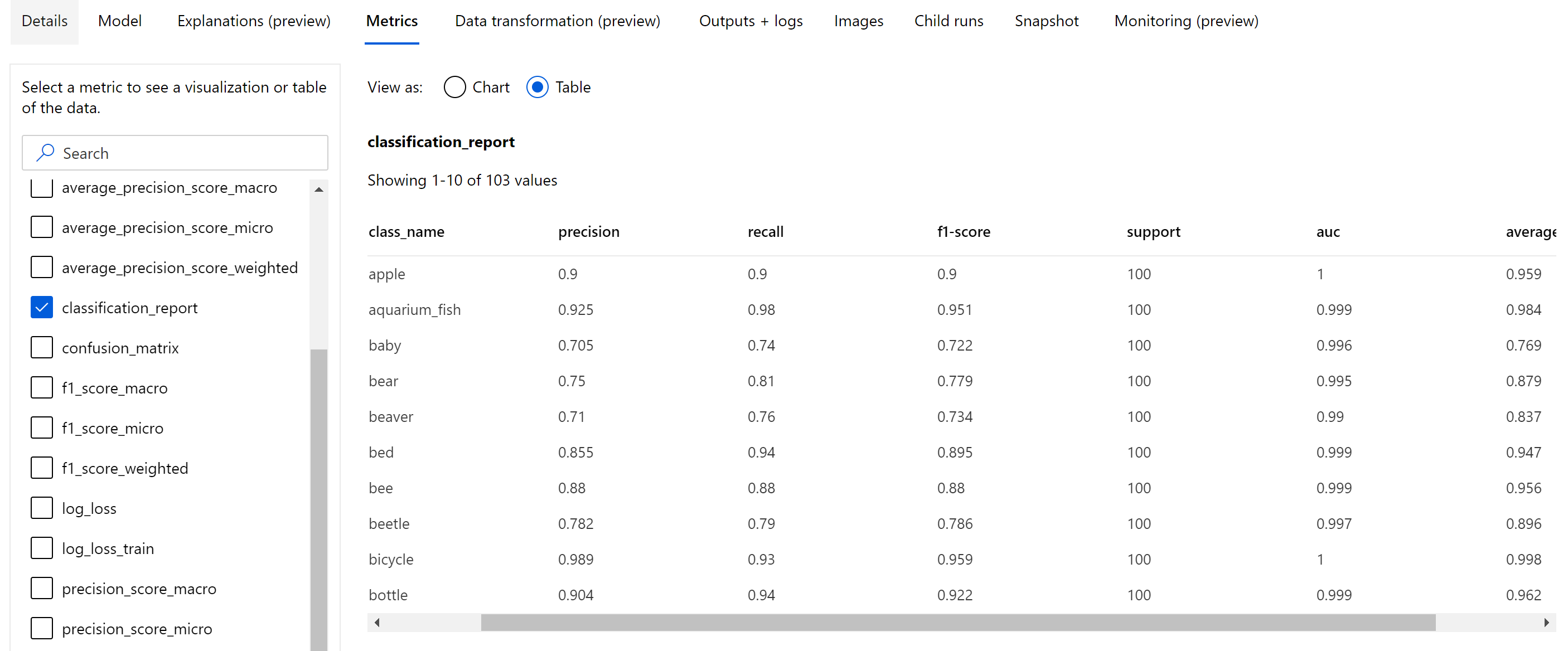Enable precision_score_macro checkbox
This screenshot has height=651, width=1568.
(x=40, y=588)
